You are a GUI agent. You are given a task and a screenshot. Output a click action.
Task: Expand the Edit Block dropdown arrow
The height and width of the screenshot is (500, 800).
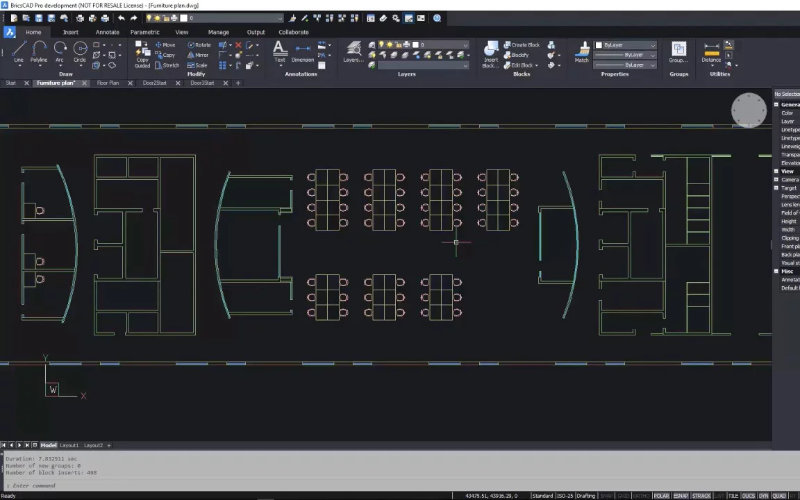pos(536,65)
